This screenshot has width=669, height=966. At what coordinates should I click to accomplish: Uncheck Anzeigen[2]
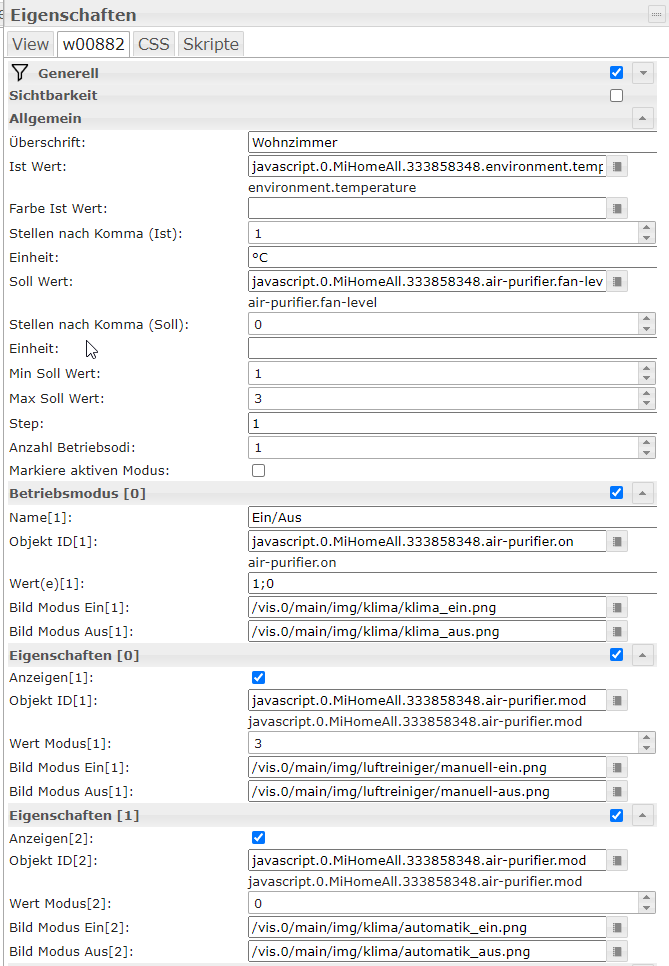coord(259,838)
